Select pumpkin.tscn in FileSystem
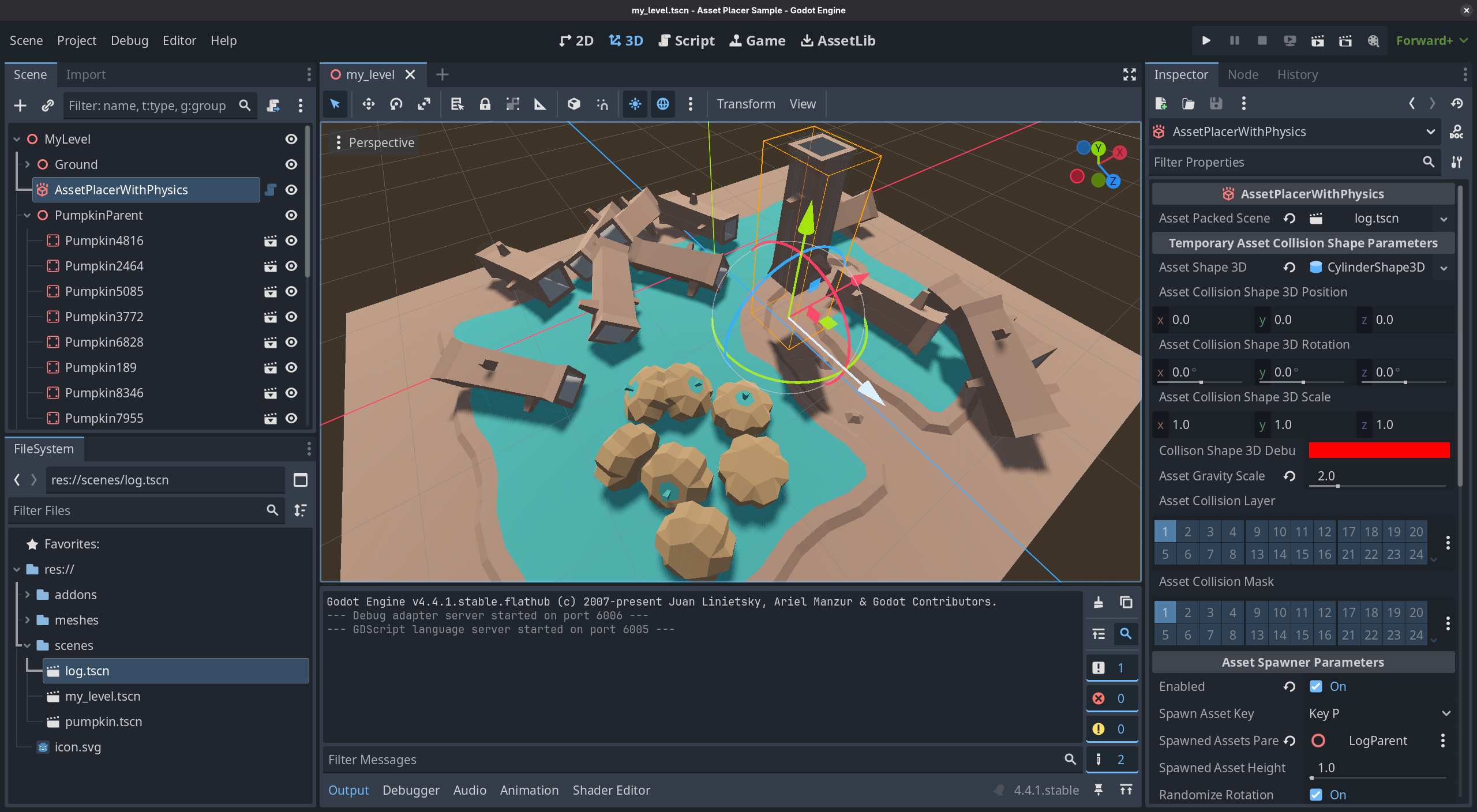Viewport: 1477px width, 812px height. [x=103, y=721]
